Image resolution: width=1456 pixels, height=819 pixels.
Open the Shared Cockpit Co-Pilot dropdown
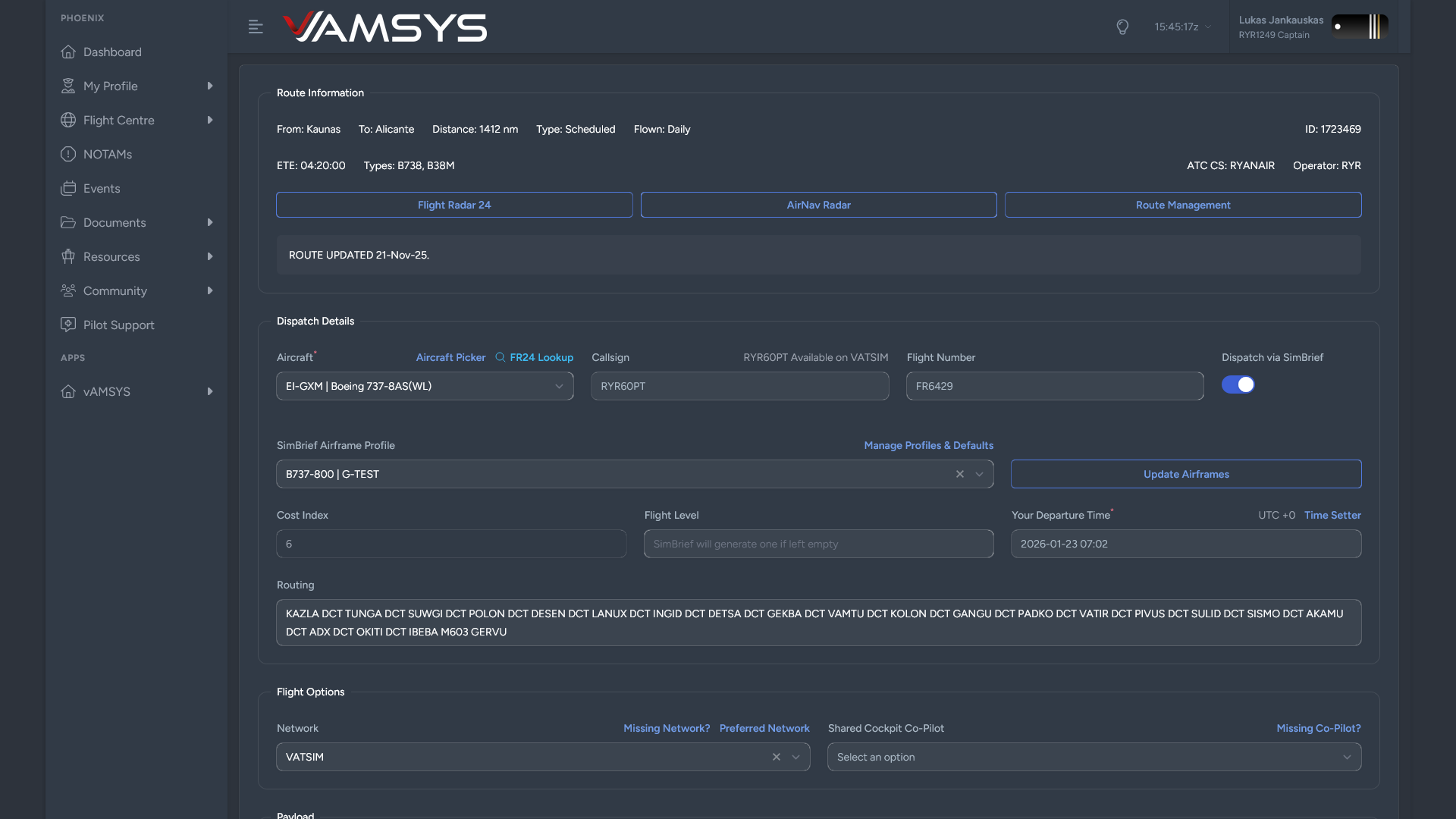(1094, 757)
